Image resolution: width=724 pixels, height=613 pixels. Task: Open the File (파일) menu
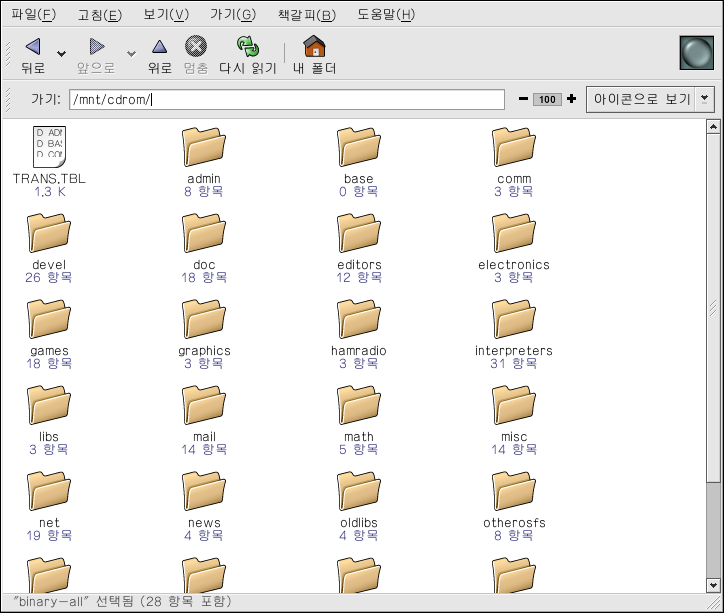click(33, 14)
